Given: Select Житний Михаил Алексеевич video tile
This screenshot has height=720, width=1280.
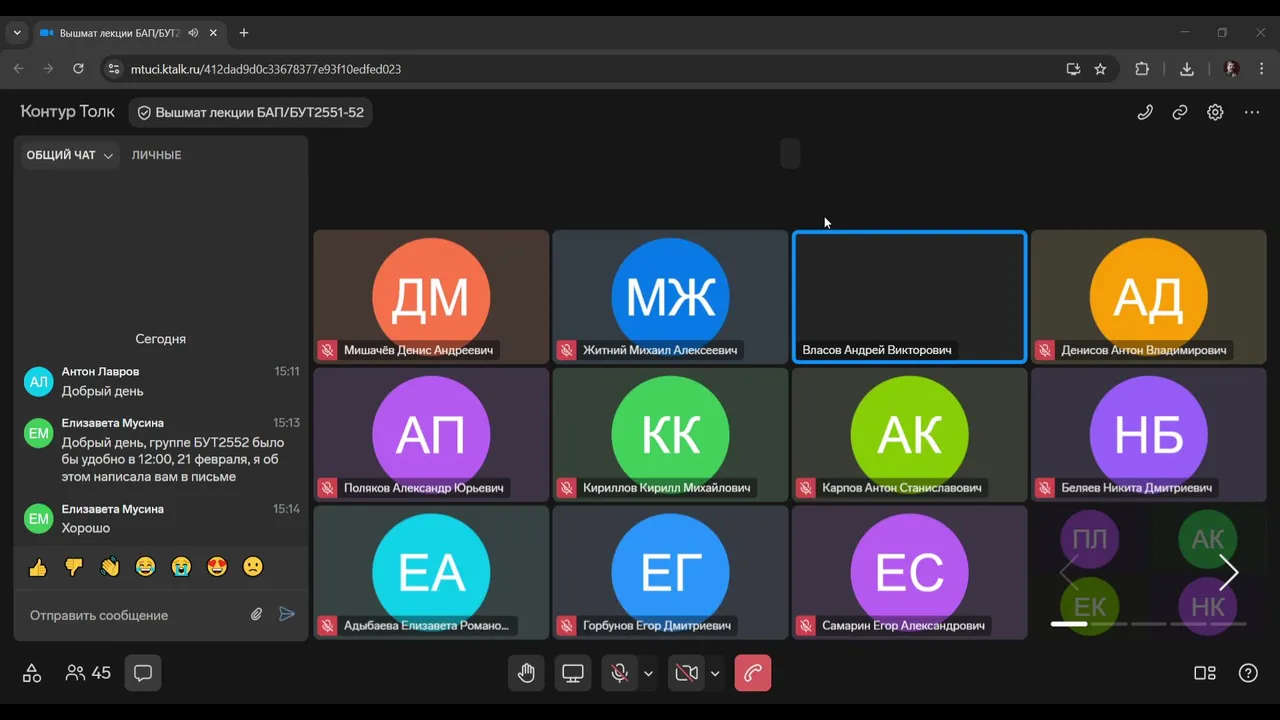Looking at the screenshot, I should (x=670, y=297).
